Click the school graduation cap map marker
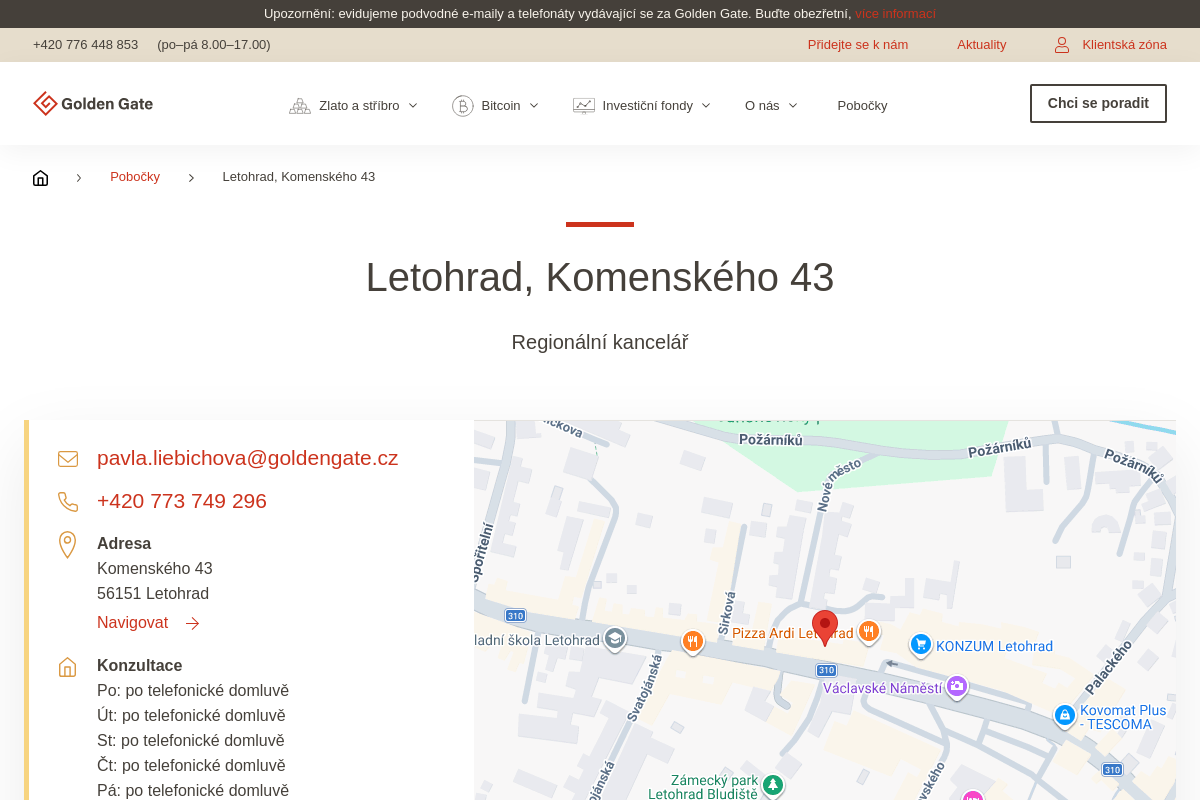The width and height of the screenshot is (1200, 800). (615, 638)
